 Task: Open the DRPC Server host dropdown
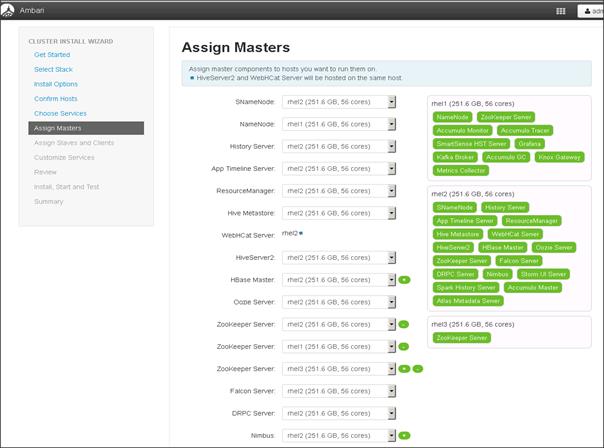point(339,413)
